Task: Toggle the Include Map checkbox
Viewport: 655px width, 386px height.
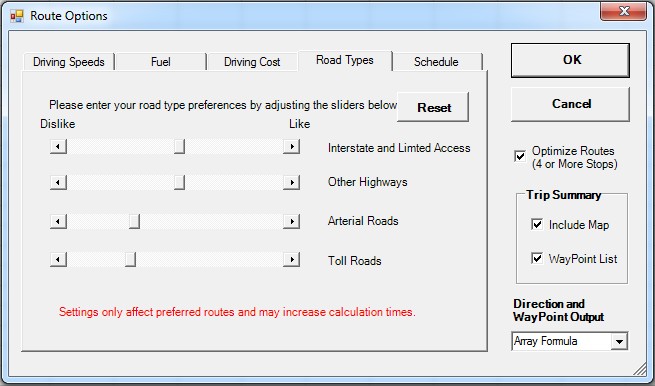Action: 537,224
